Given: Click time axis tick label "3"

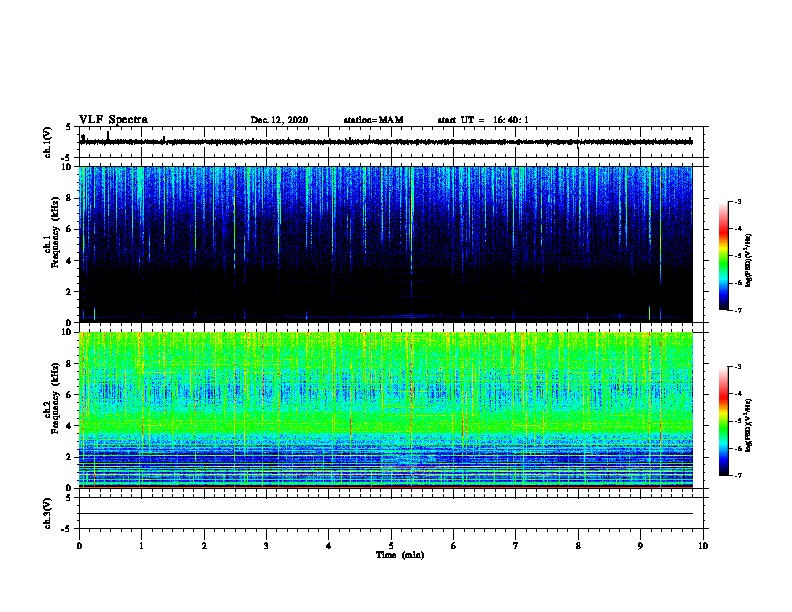Looking at the screenshot, I should [x=266, y=546].
